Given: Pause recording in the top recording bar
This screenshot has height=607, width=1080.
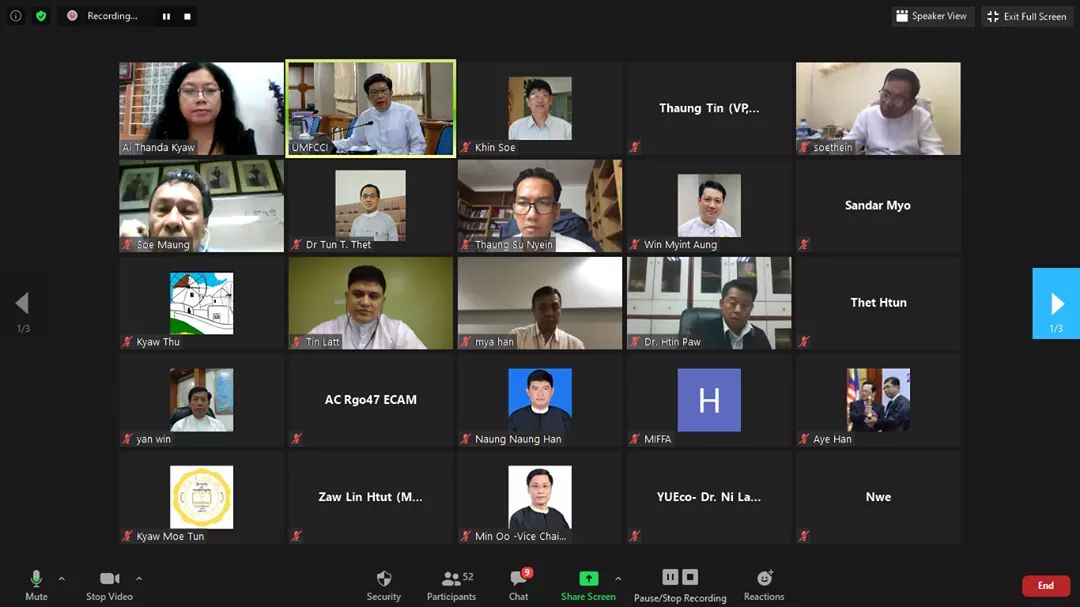Looking at the screenshot, I should [166, 16].
